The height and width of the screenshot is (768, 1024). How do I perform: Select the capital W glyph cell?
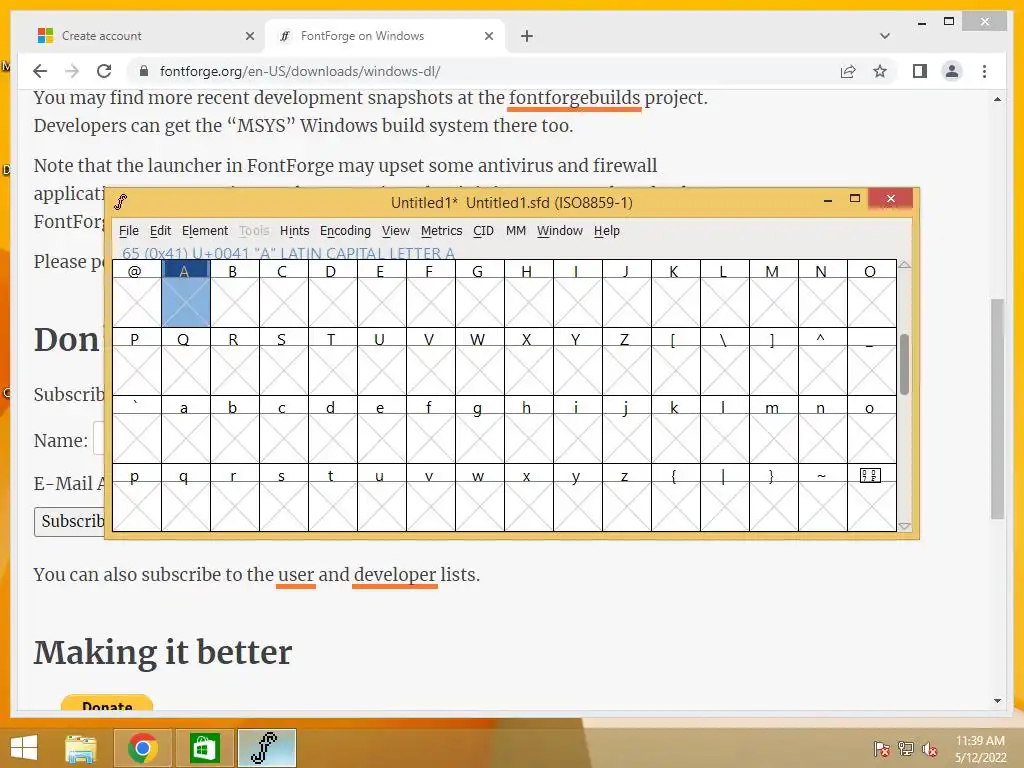coord(480,361)
